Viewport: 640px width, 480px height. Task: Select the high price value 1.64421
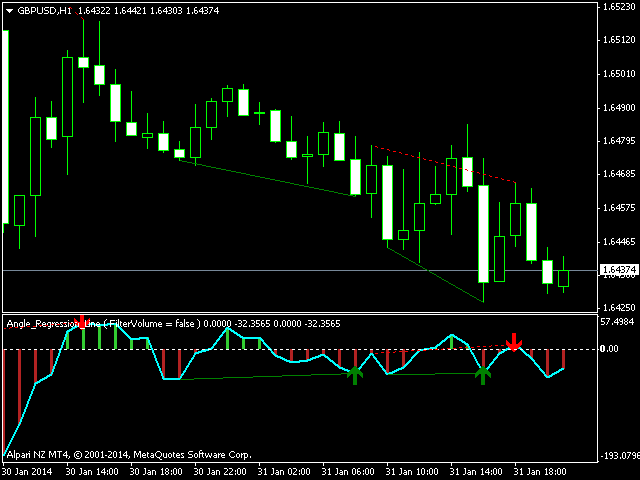pyautogui.click(x=130, y=11)
